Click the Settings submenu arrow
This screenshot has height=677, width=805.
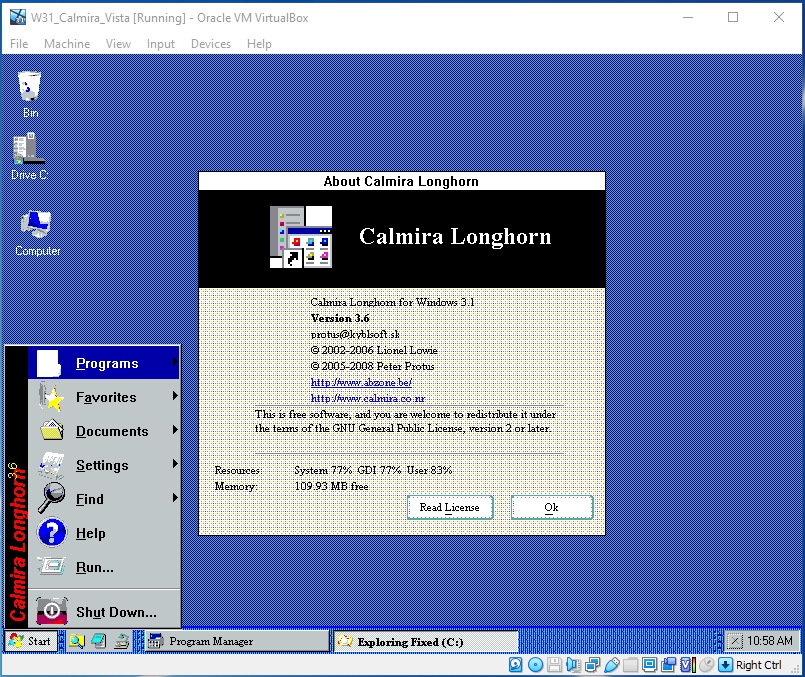tap(175, 463)
